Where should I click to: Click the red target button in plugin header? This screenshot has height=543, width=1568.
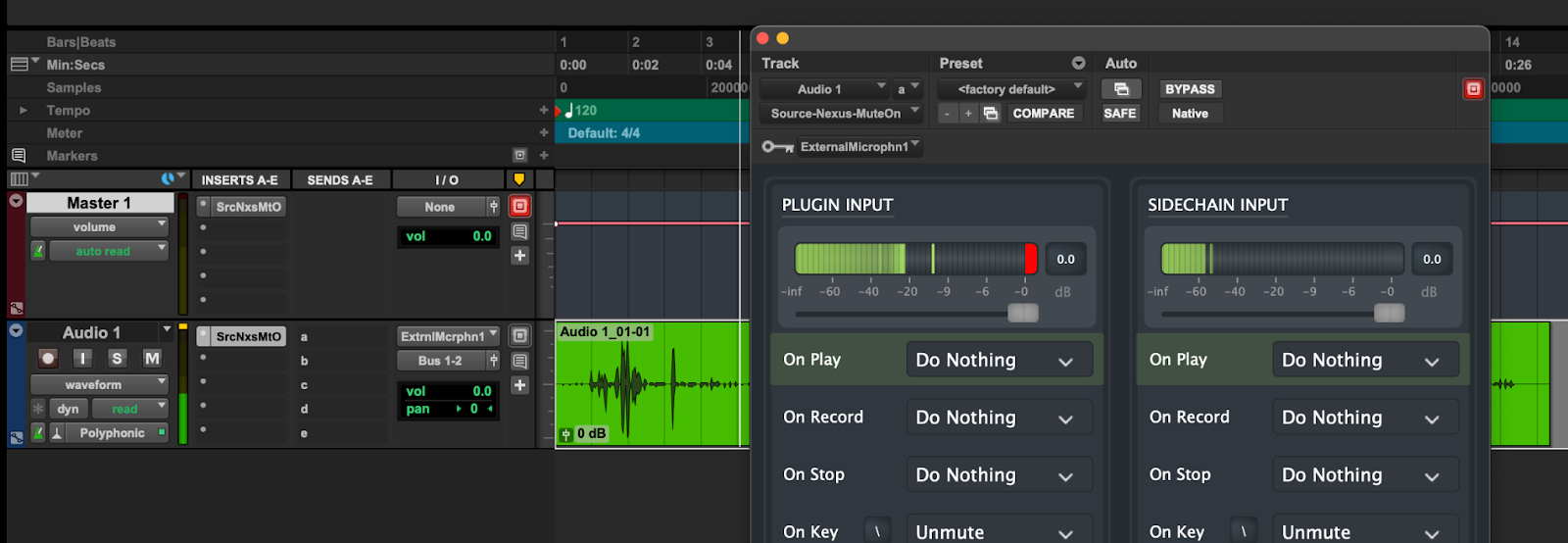(x=1473, y=89)
